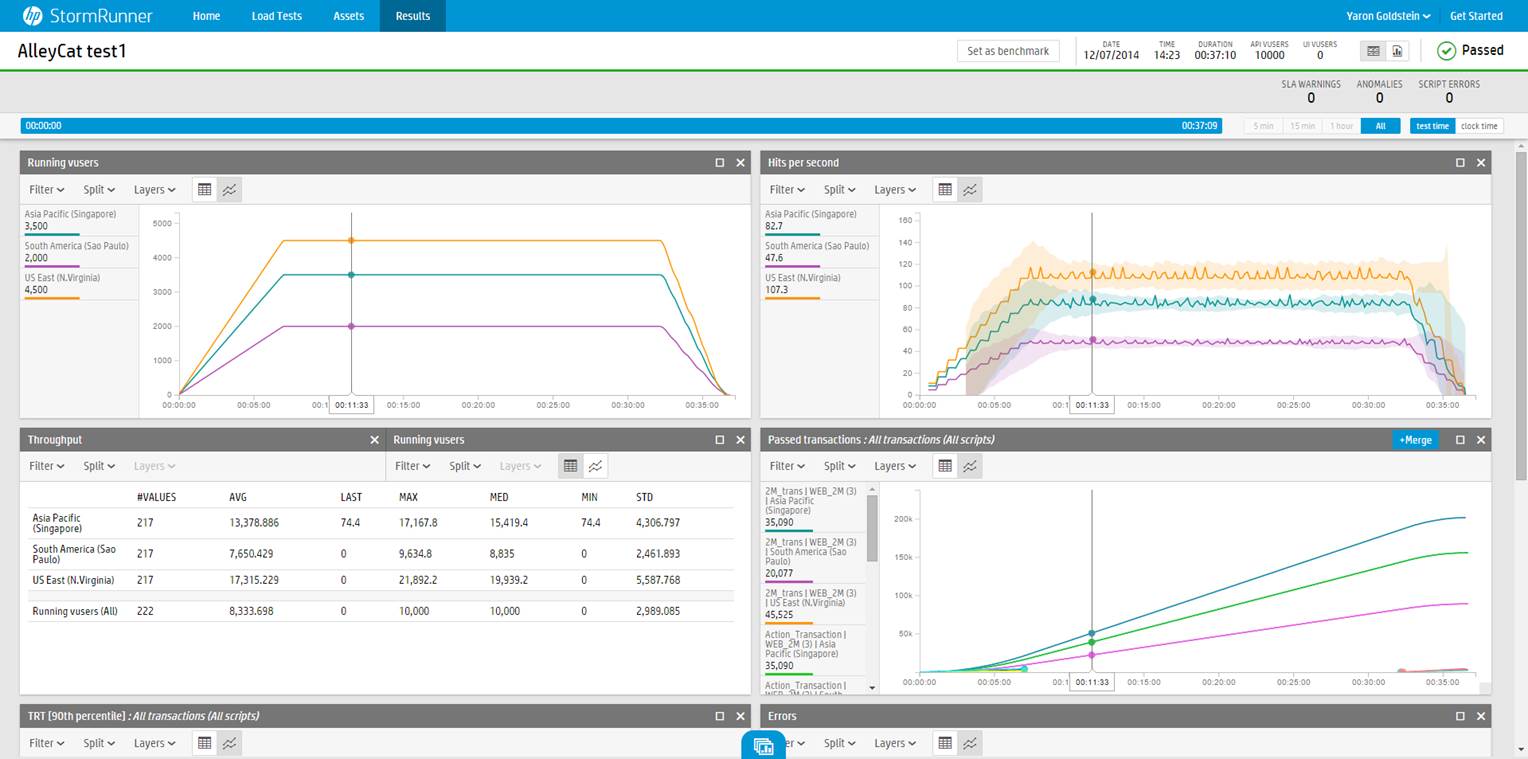1528x759 pixels.
Task: Switch Running vusers panel to table view
Action: pyautogui.click(x=205, y=189)
